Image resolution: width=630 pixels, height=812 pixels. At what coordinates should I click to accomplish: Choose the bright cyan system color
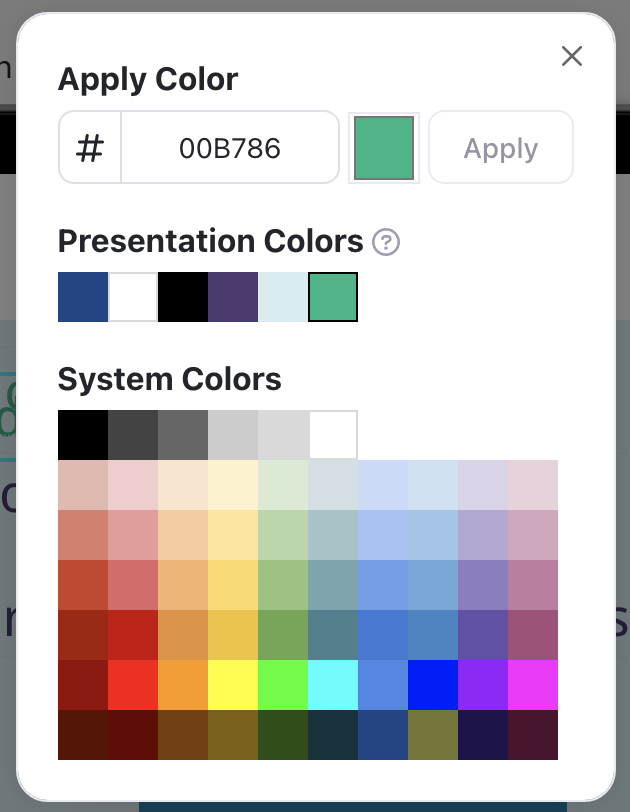click(333, 685)
